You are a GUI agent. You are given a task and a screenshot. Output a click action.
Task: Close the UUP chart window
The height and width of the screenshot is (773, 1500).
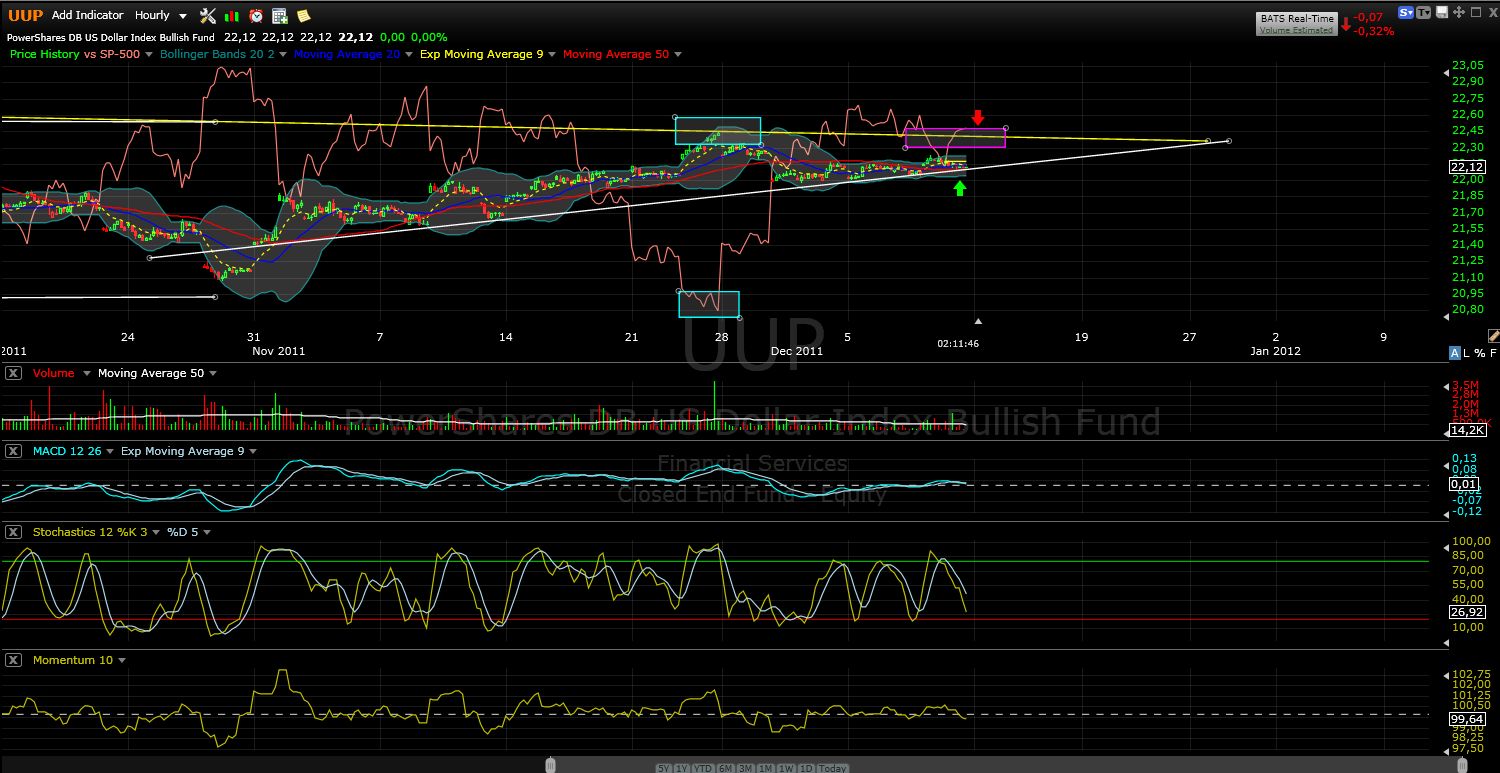tap(1492, 12)
